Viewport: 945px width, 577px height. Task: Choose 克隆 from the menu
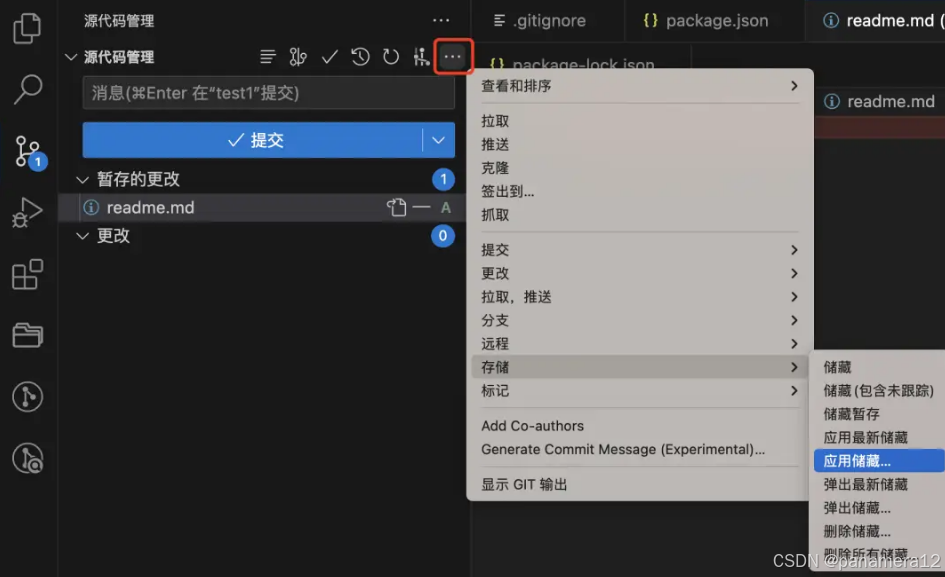click(x=639, y=168)
